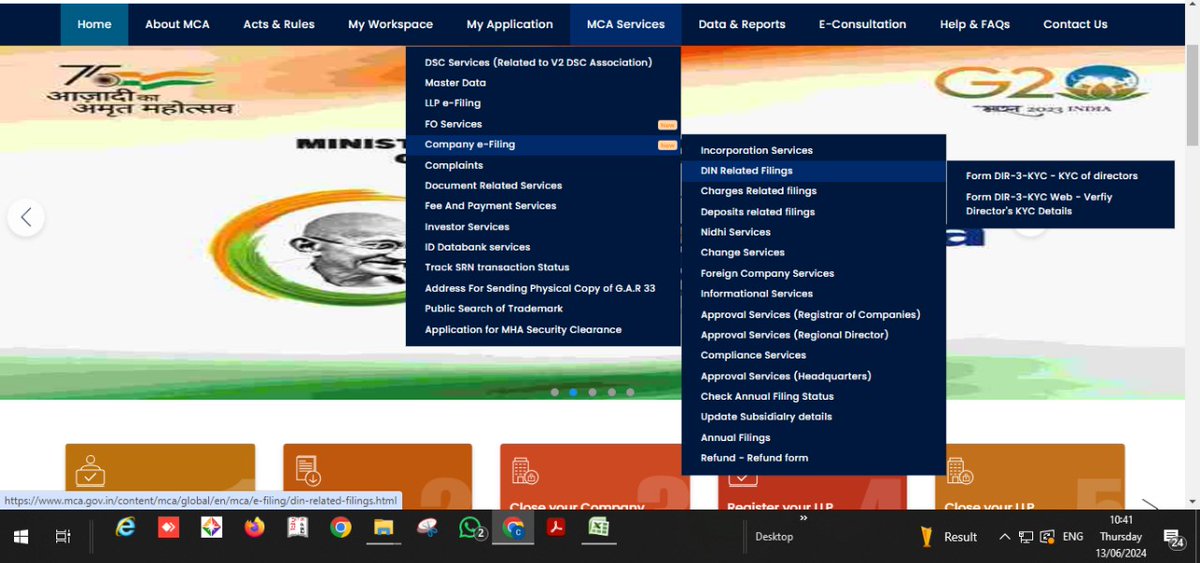Open the Home navigation tab
The height and width of the screenshot is (563, 1200).
pos(94,24)
